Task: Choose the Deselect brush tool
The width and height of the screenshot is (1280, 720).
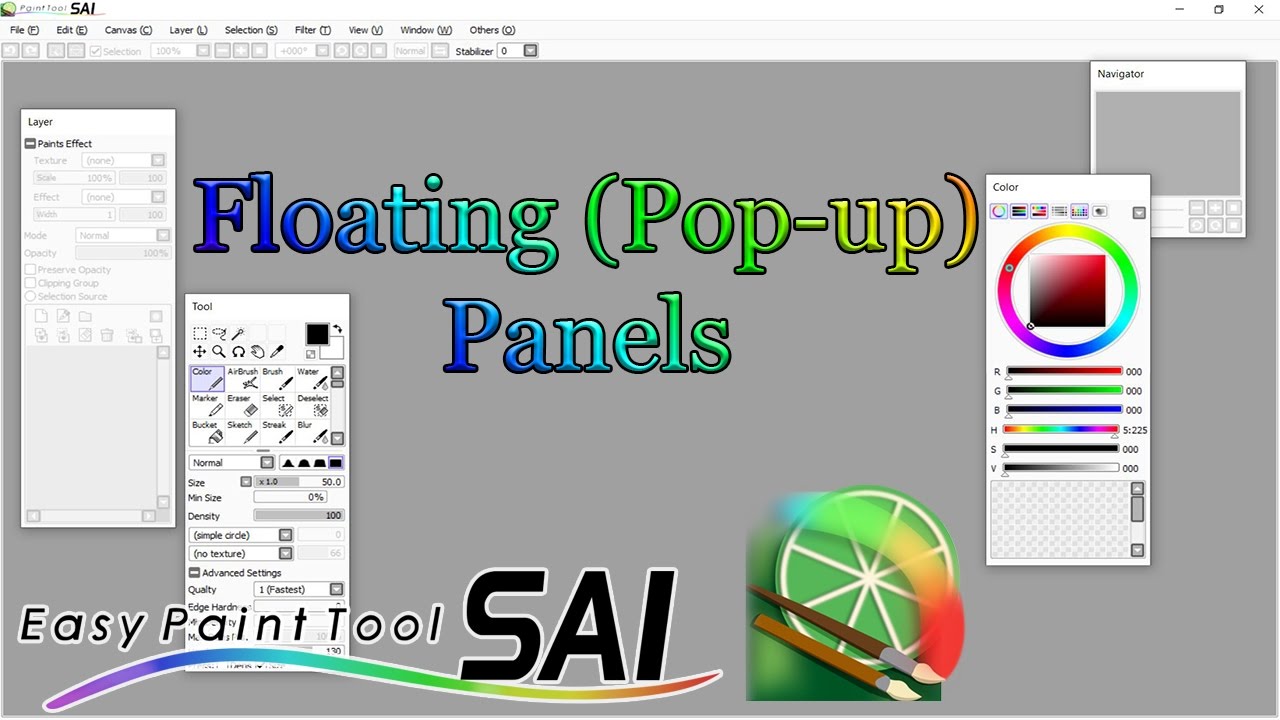Action: [312, 405]
